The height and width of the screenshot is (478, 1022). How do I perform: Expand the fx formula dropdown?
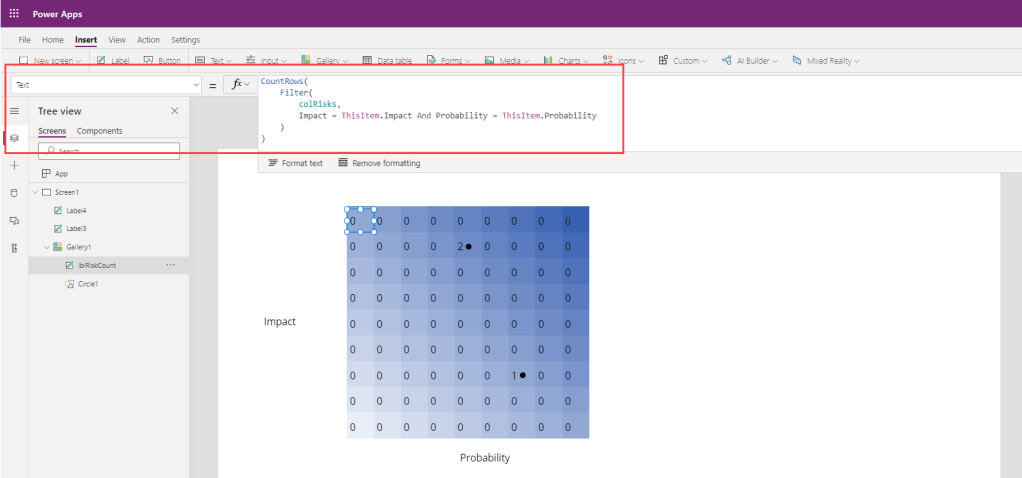coord(248,85)
